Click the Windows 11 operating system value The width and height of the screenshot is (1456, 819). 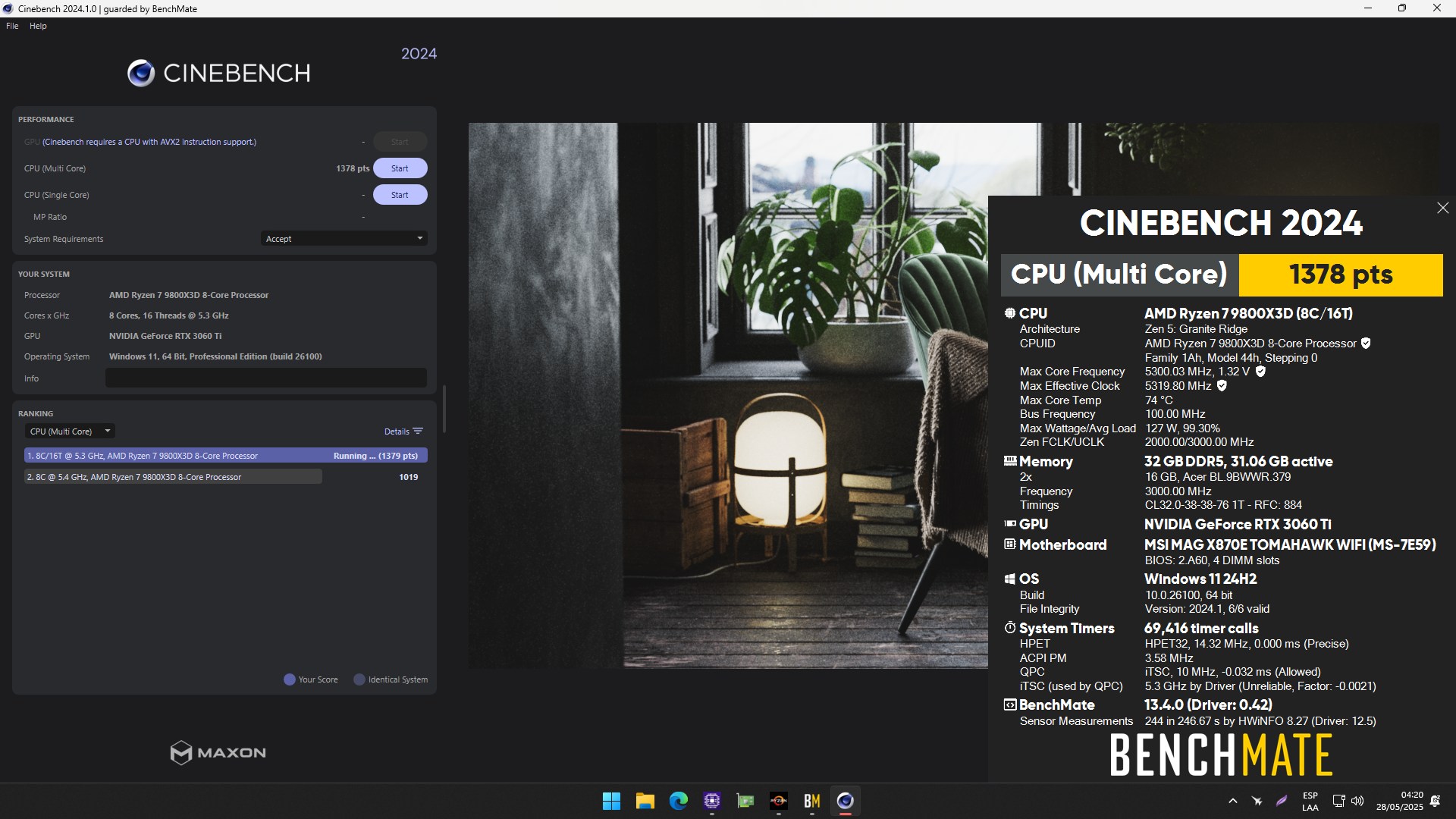click(215, 356)
